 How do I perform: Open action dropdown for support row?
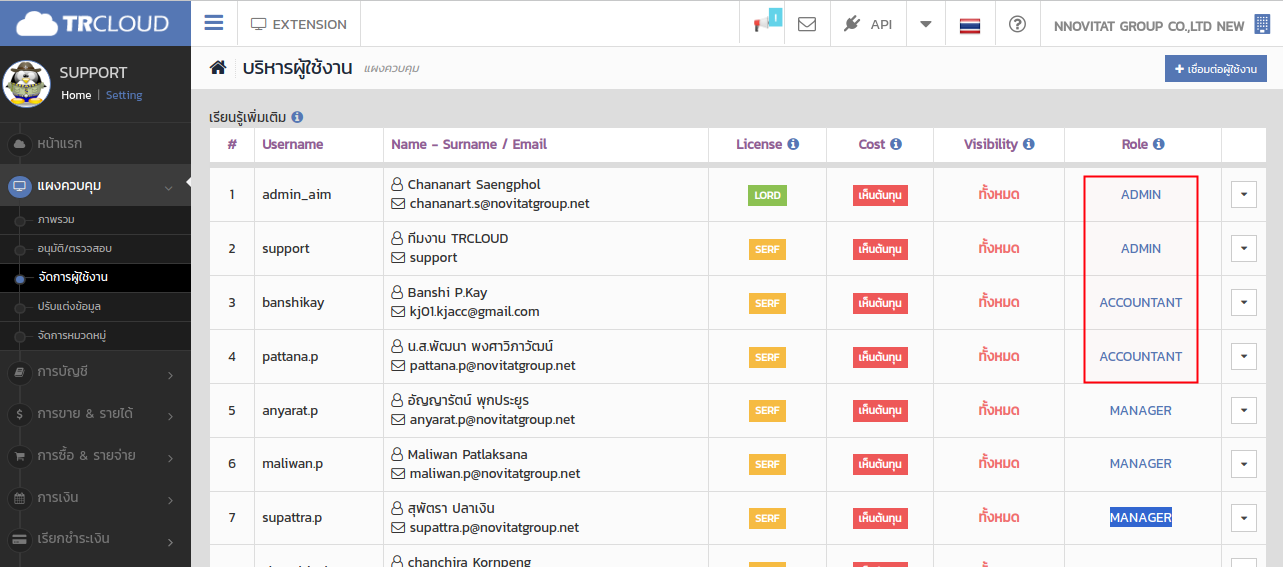(1243, 248)
